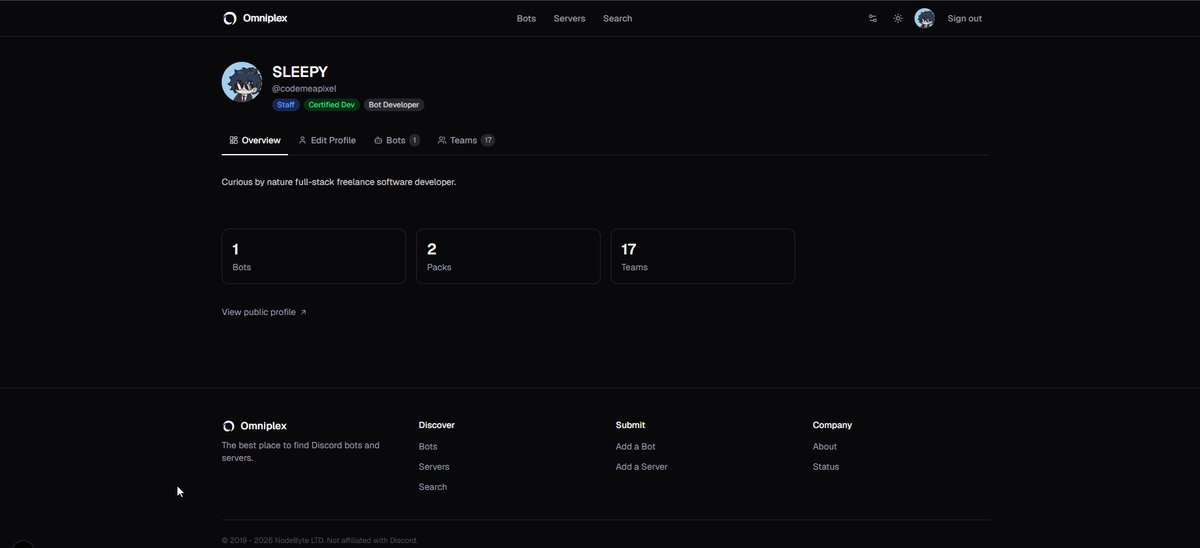Open the Search navigation link

[617, 18]
